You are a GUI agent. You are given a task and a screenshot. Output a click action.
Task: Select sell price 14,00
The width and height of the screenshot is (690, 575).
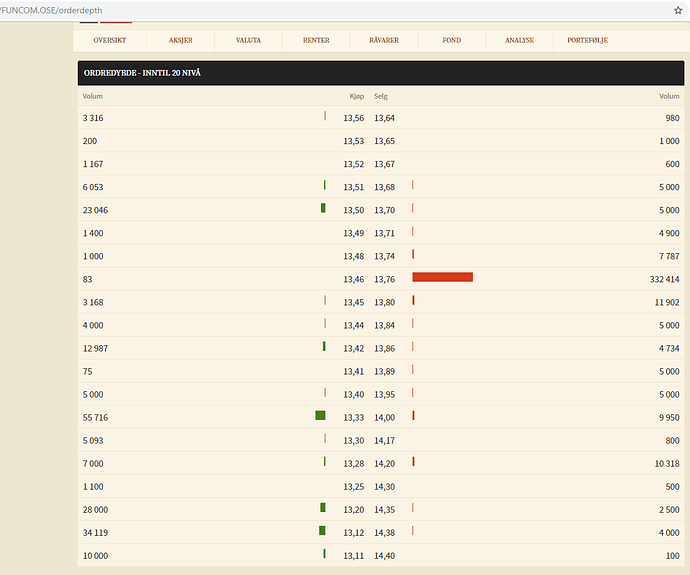click(385, 418)
